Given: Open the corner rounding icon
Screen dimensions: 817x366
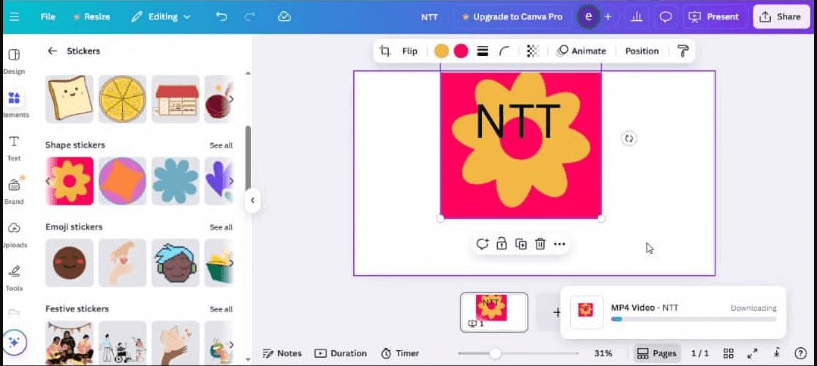Looking at the screenshot, I should (504, 51).
